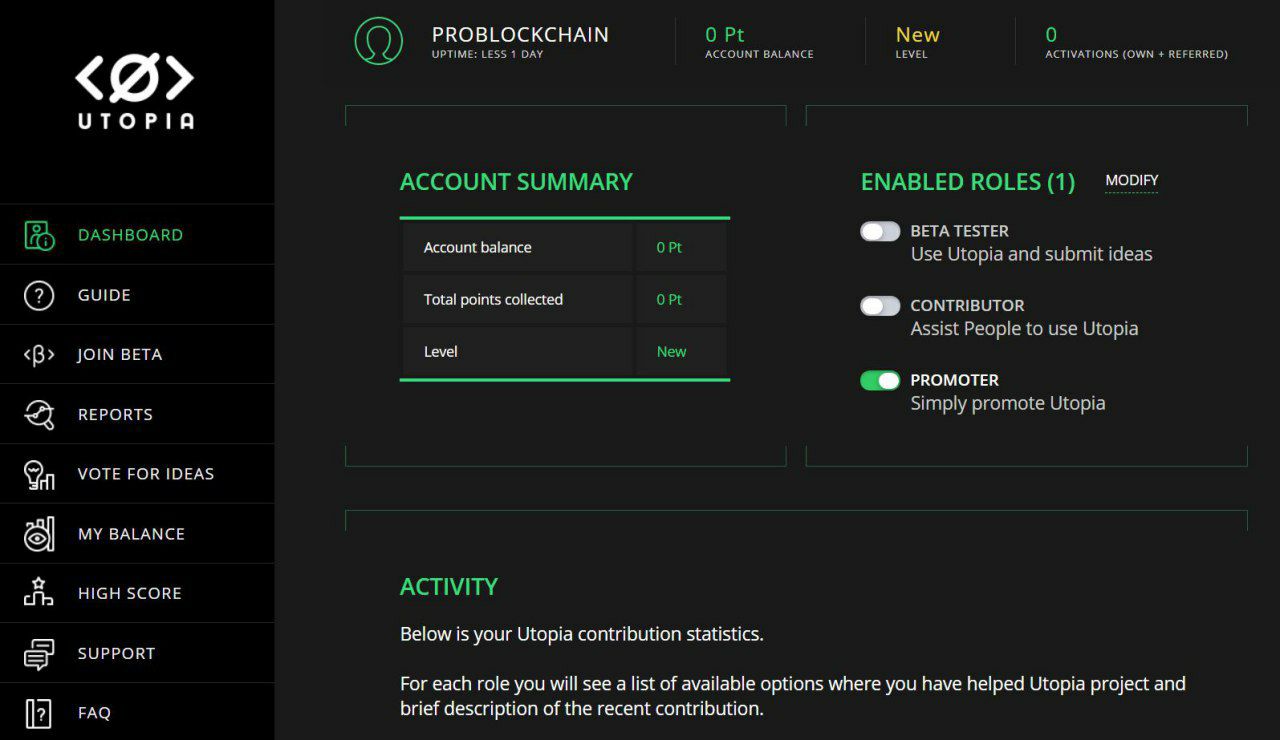
Task: Open the Reports magnifier icon
Action: click(39, 414)
